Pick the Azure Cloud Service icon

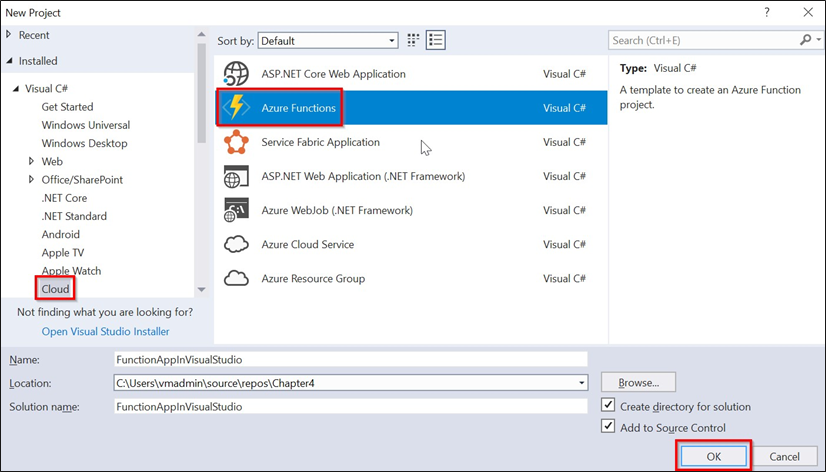point(235,244)
